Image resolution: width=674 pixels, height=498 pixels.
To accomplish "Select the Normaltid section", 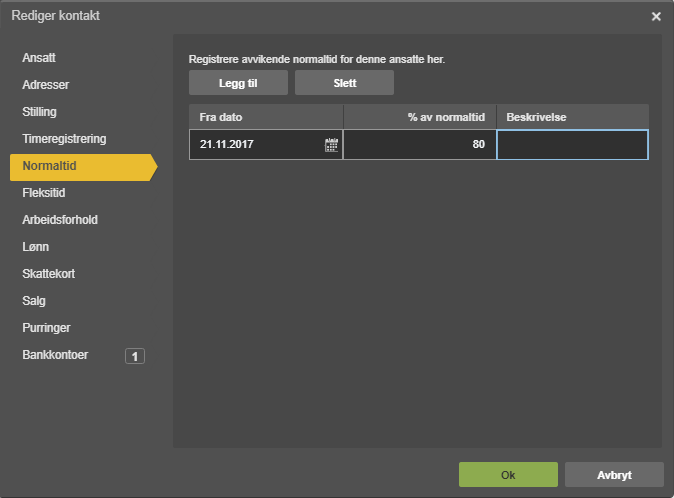I will pos(84,167).
